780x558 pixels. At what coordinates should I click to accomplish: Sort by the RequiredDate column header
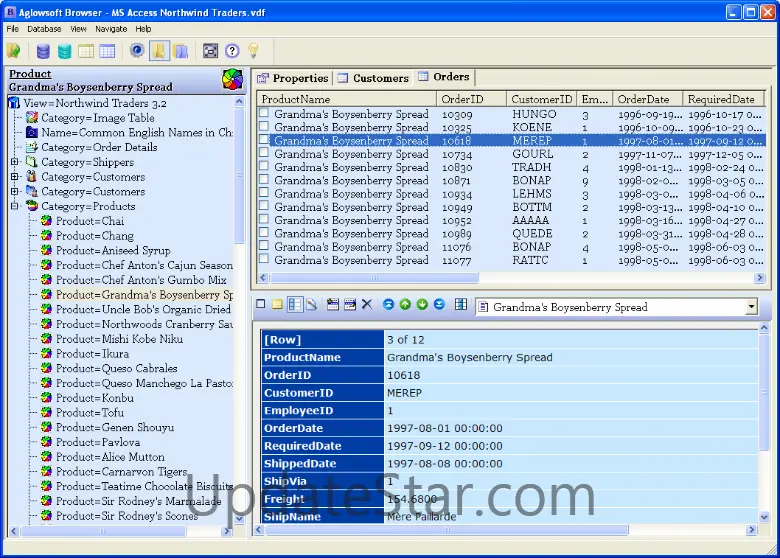tap(722, 99)
